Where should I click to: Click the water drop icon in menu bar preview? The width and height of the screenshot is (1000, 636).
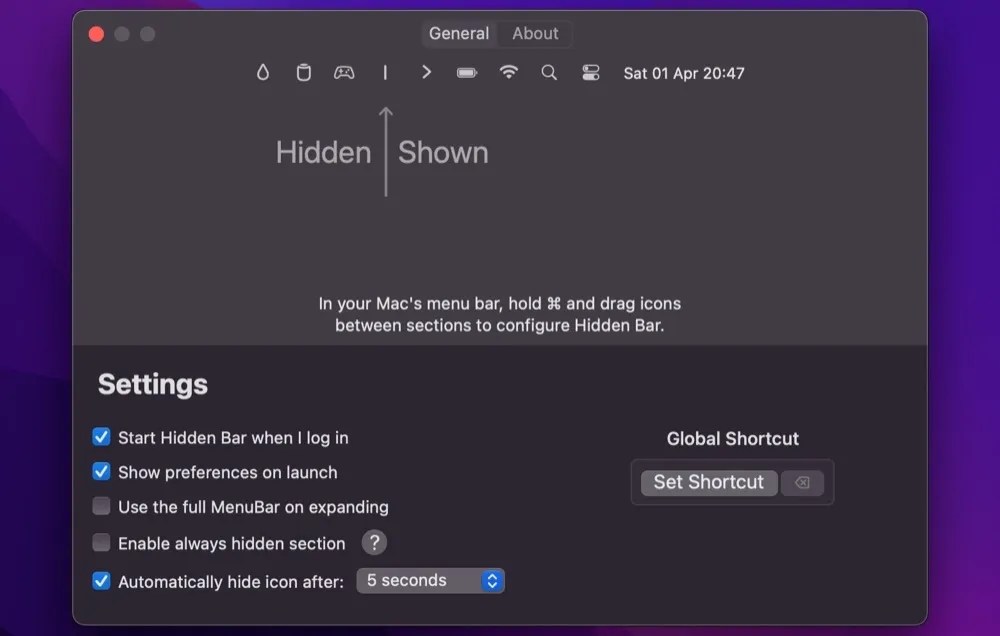click(263, 73)
